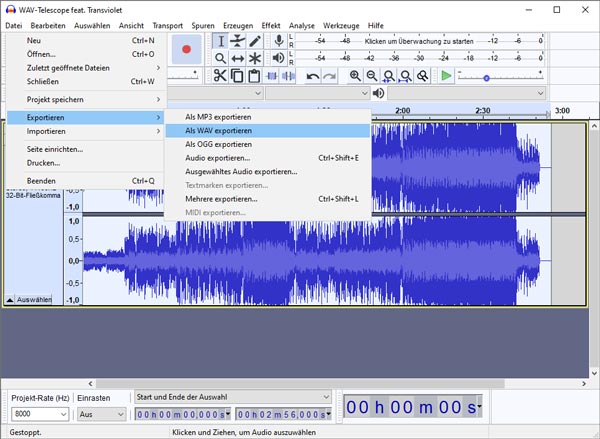Viewport: 600px width, 439px height.
Task: Open the Bearbeiten menu
Action: [48, 26]
